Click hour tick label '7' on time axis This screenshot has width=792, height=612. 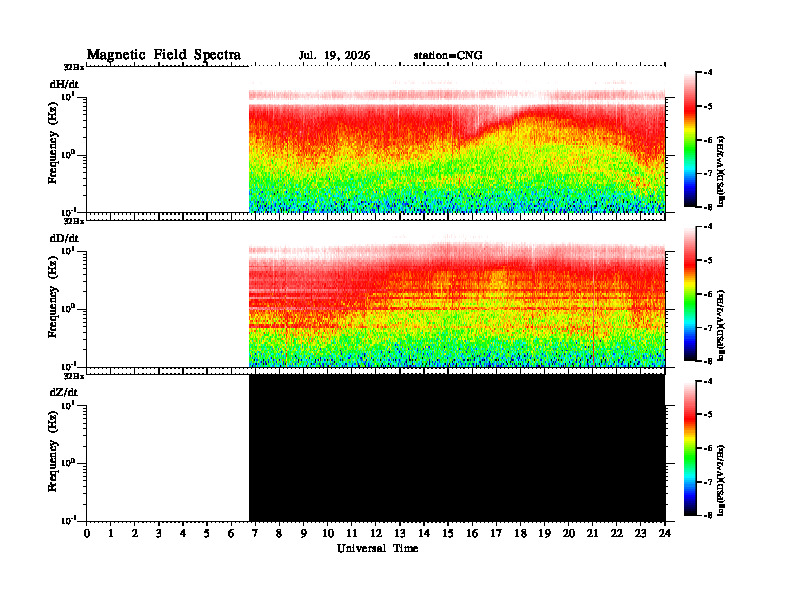pyautogui.click(x=256, y=534)
